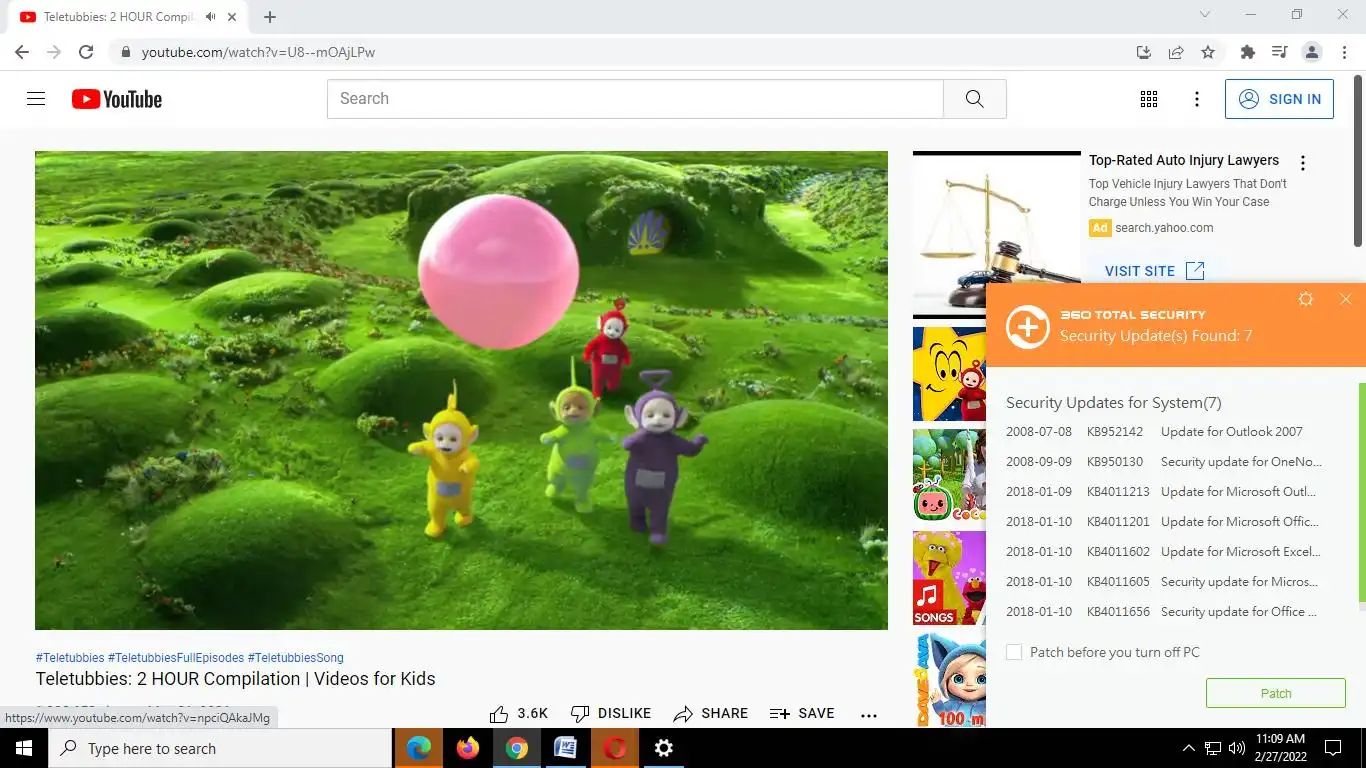Image resolution: width=1366 pixels, height=768 pixels.
Task: Click the green Patch button
Action: point(1276,693)
